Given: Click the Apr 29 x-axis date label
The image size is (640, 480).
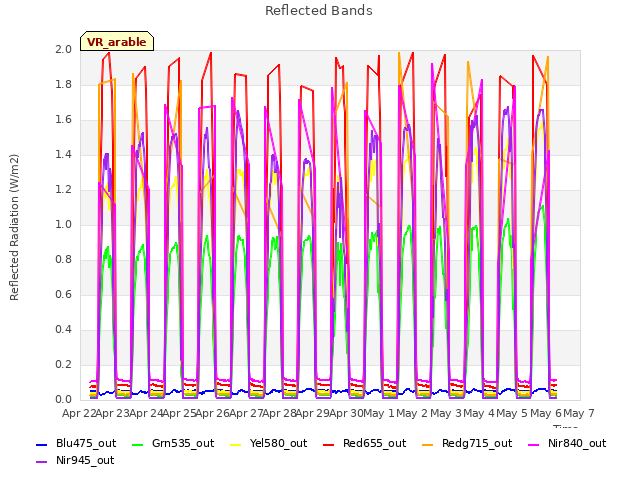Looking at the screenshot, I should click(x=313, y=413).
